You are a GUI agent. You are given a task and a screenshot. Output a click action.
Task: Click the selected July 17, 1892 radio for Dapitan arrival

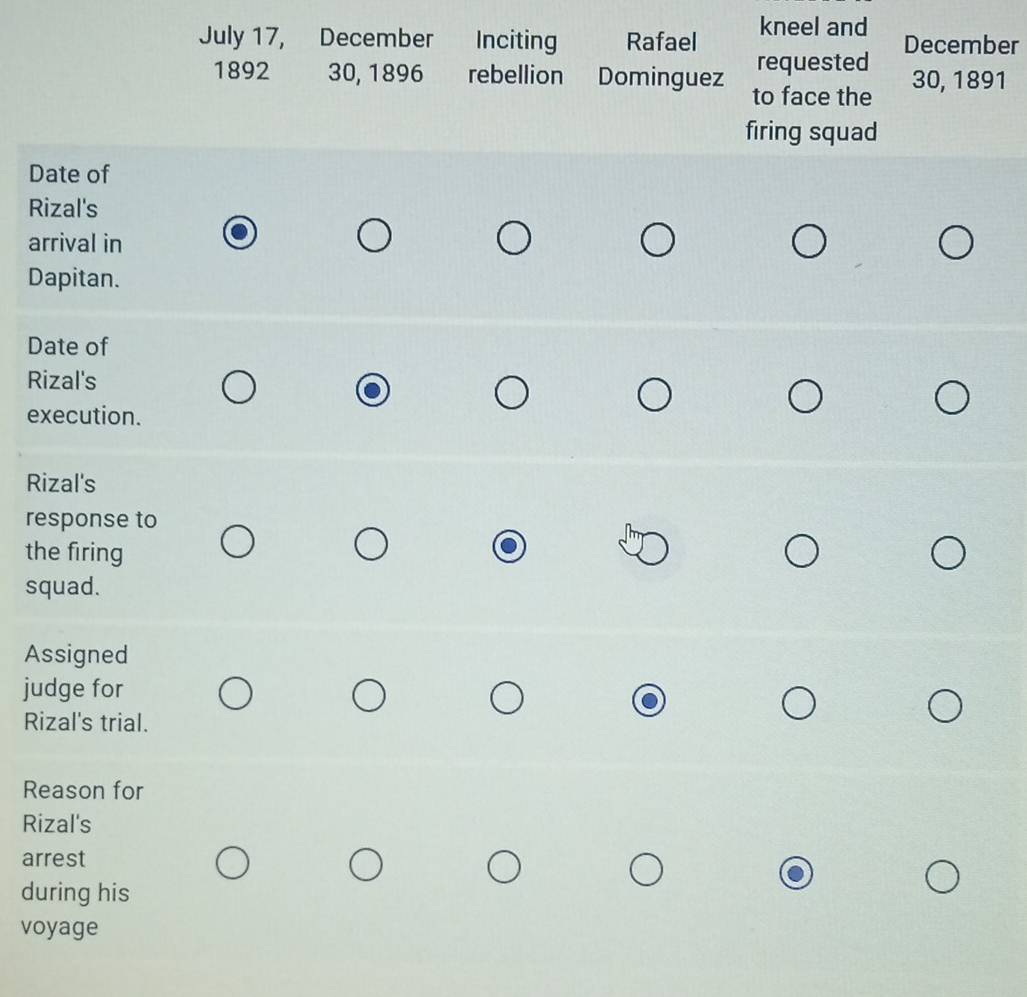pos(240,232)
